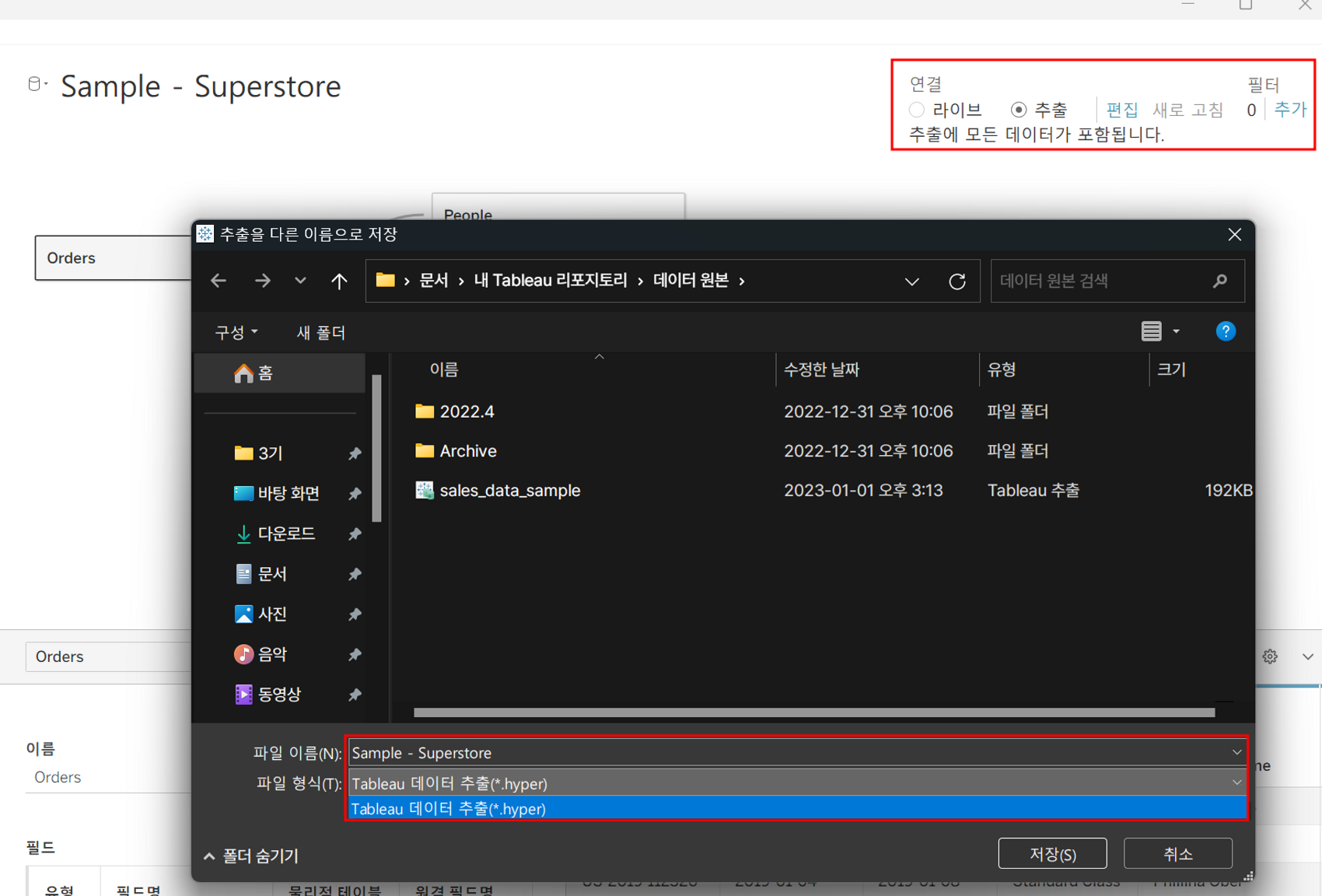Viewport: 1322px width, 896px height.
Task: Collapse folders with 폴더 숨기기
Action: 251,856
